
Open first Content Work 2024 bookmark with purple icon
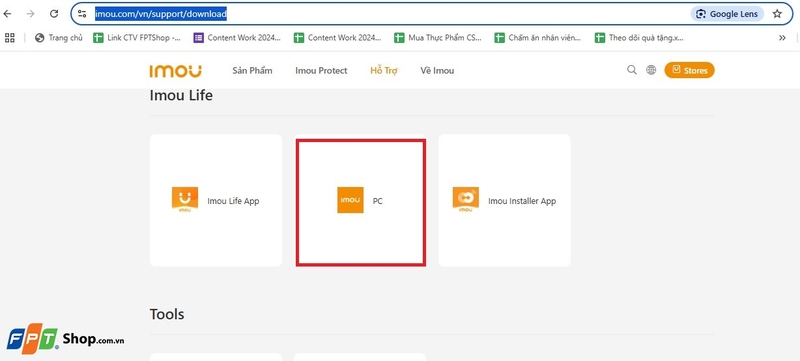tap(237, 38)
